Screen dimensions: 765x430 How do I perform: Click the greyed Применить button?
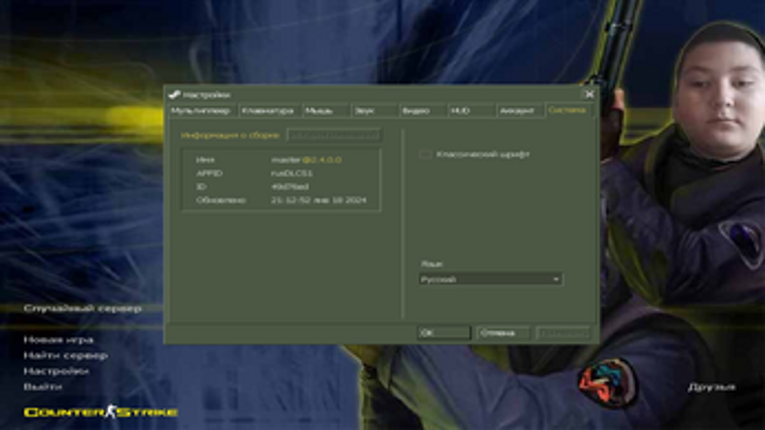[563, 333]
